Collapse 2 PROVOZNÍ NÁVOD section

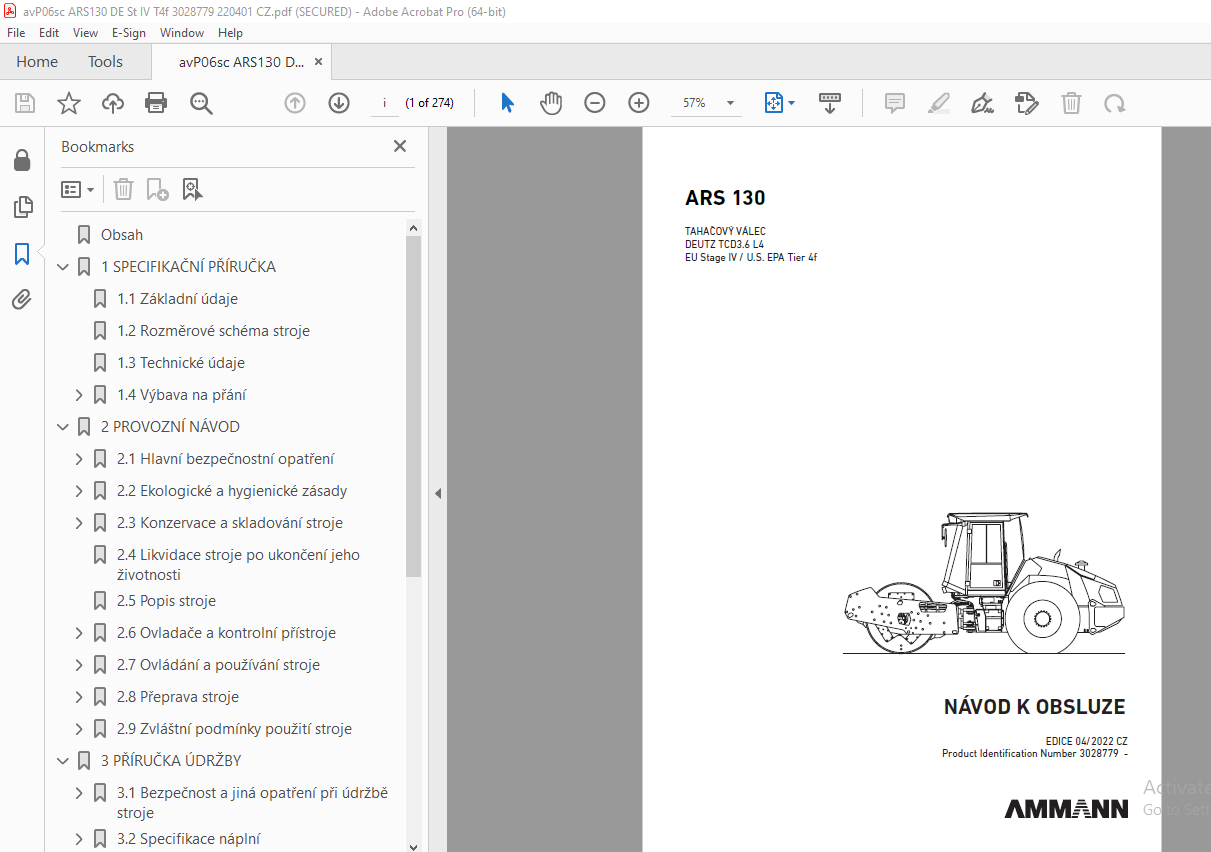63,427
